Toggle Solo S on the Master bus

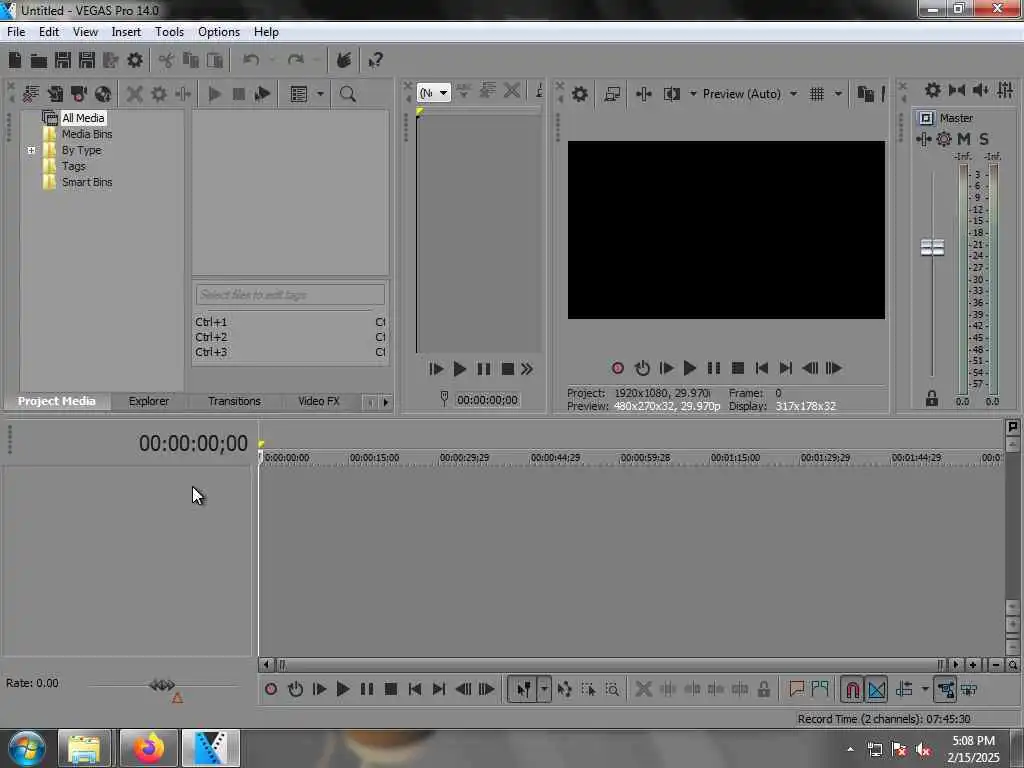point(984,139)
